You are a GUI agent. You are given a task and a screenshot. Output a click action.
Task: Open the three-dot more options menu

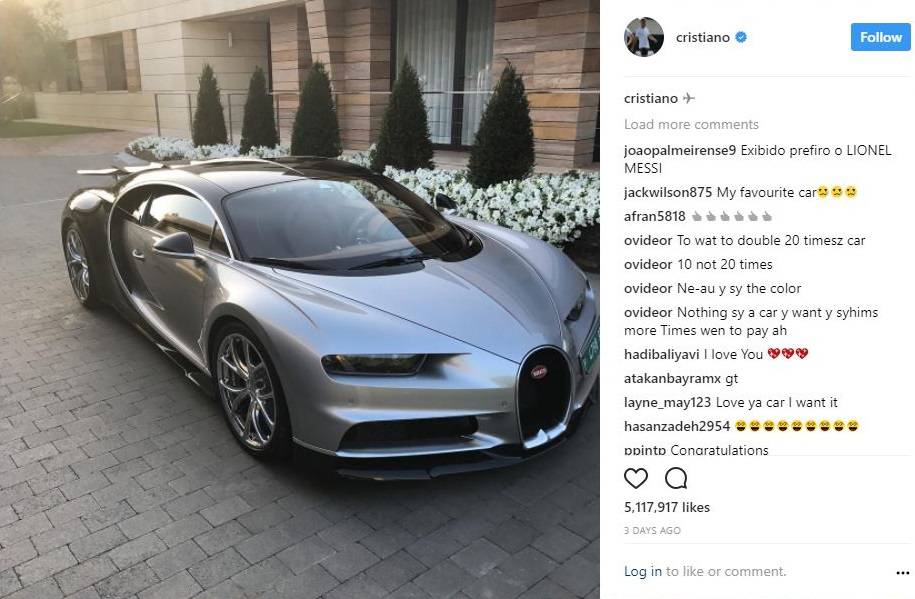pos(902,573)
